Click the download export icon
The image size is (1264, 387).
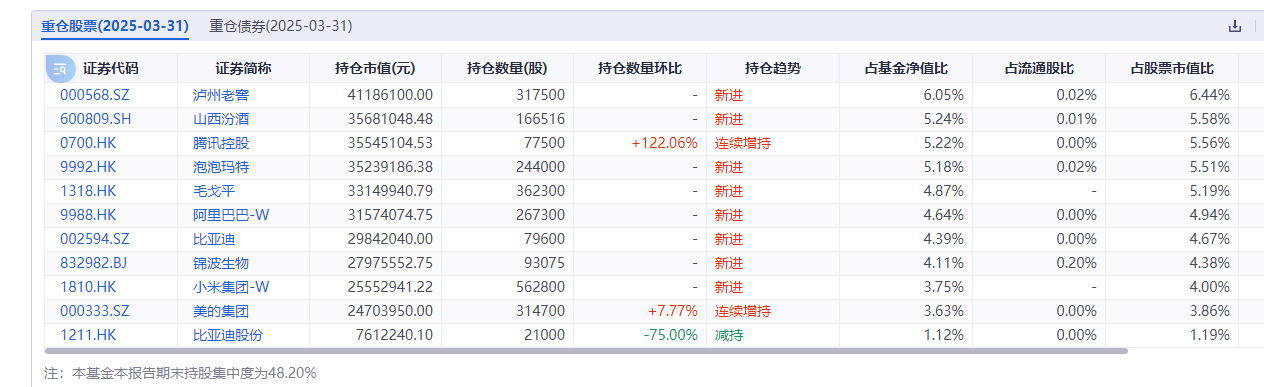[x=1234, y=26]
